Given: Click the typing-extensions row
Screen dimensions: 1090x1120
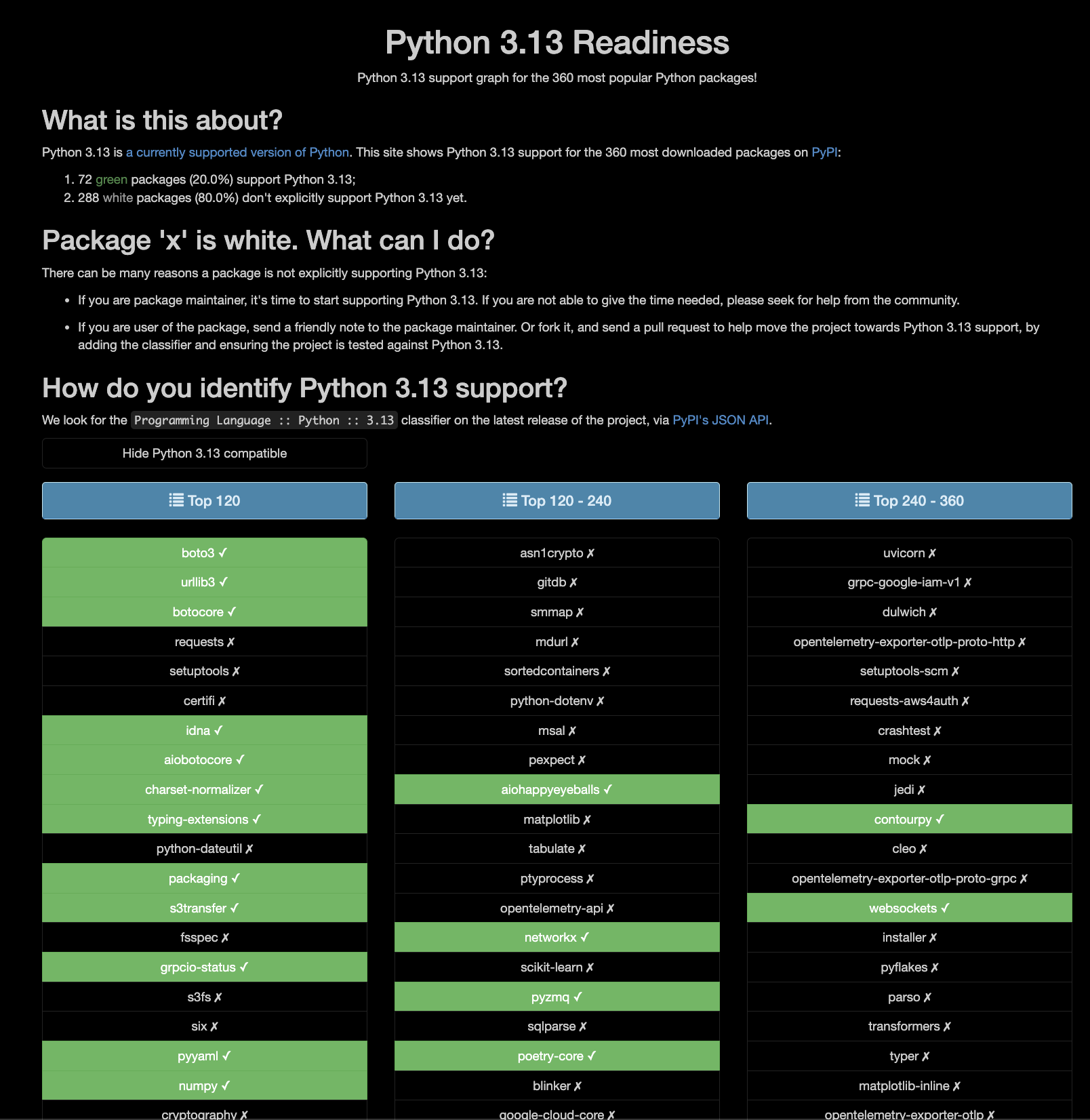Looking at the screenshot, I should [x=205, y=819].
